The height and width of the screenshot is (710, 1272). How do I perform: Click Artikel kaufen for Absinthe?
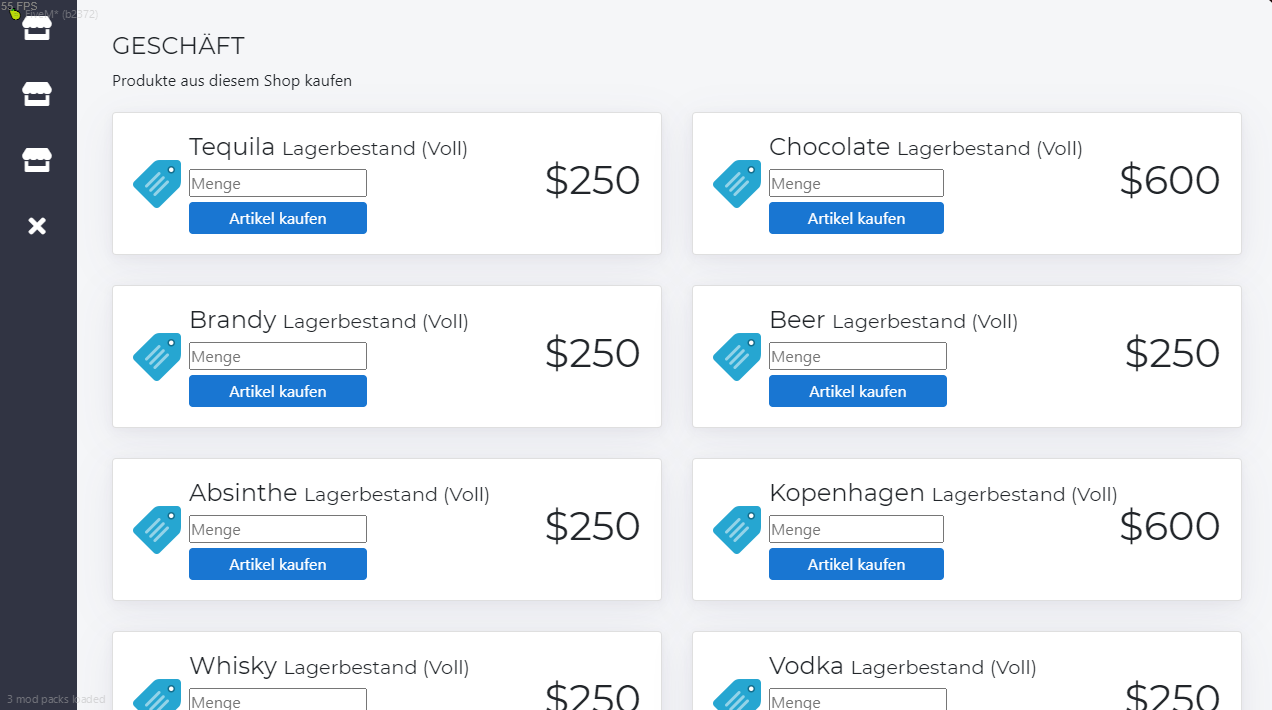(278, 564)
